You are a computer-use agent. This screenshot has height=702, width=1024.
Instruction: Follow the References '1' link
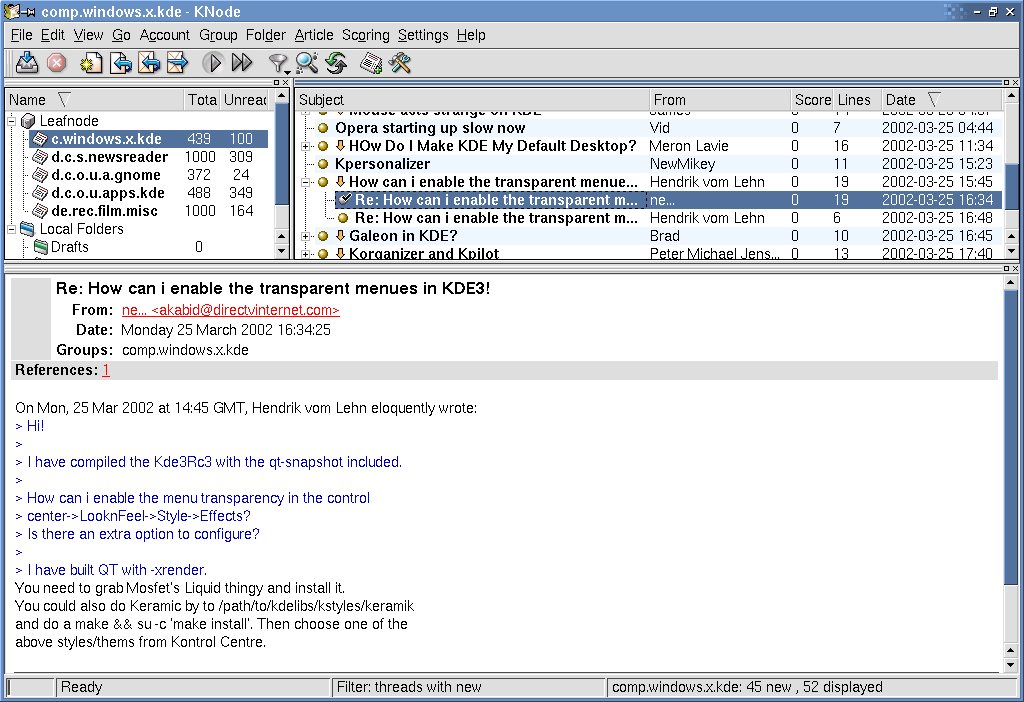click(106, 370)
